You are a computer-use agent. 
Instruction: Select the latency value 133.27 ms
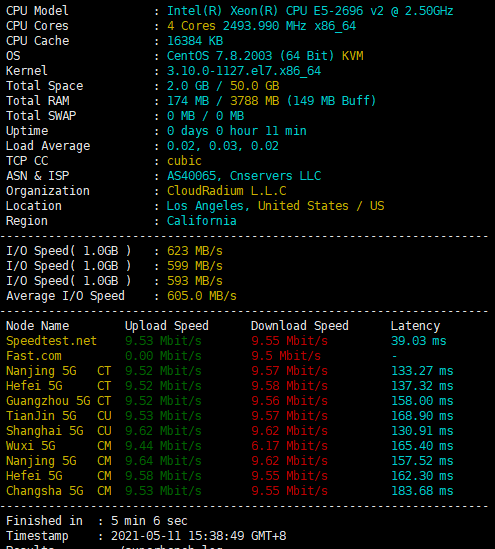[422, 371]
